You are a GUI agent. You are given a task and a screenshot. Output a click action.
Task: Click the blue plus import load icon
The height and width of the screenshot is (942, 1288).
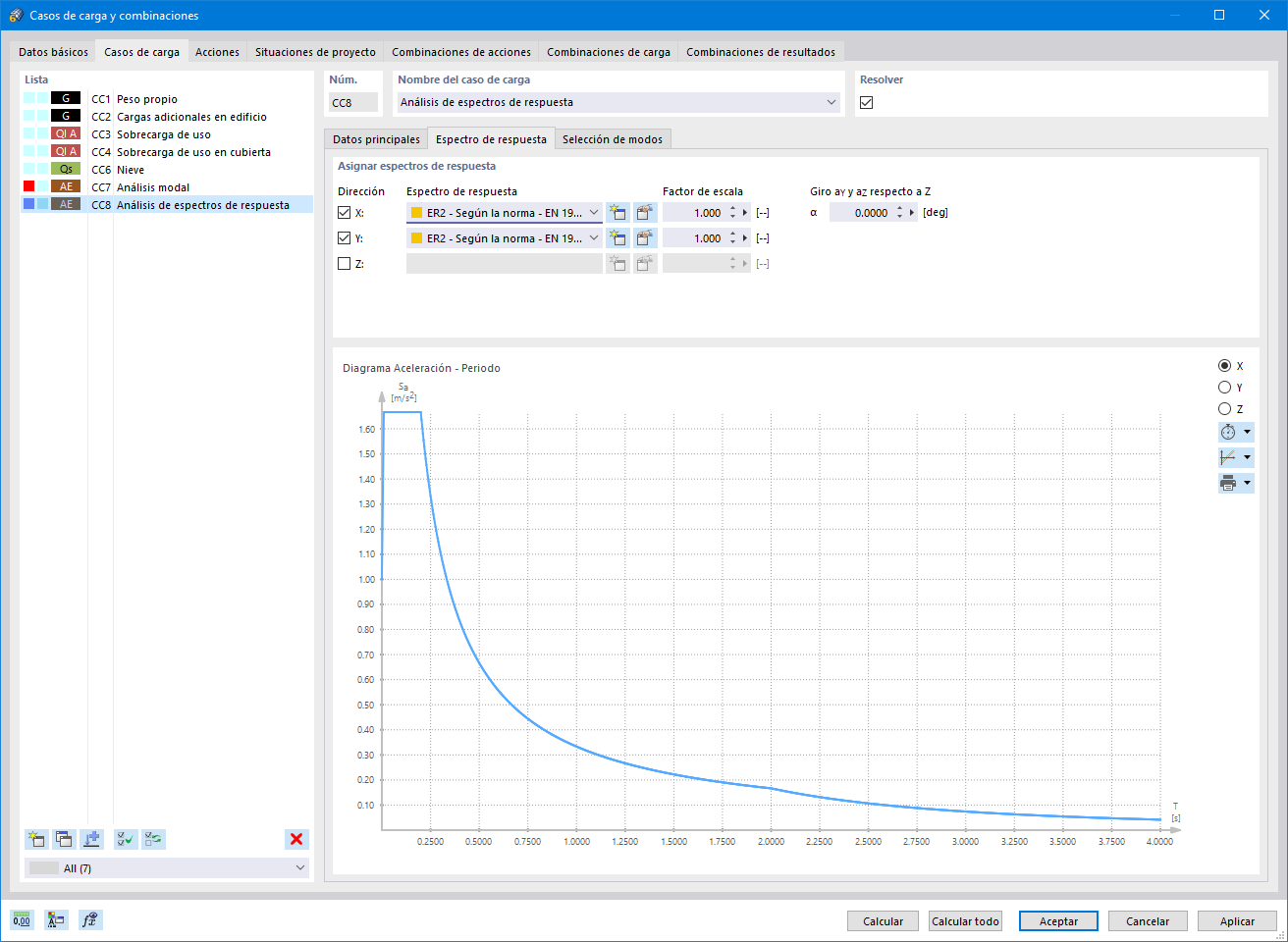pos(91,839)
